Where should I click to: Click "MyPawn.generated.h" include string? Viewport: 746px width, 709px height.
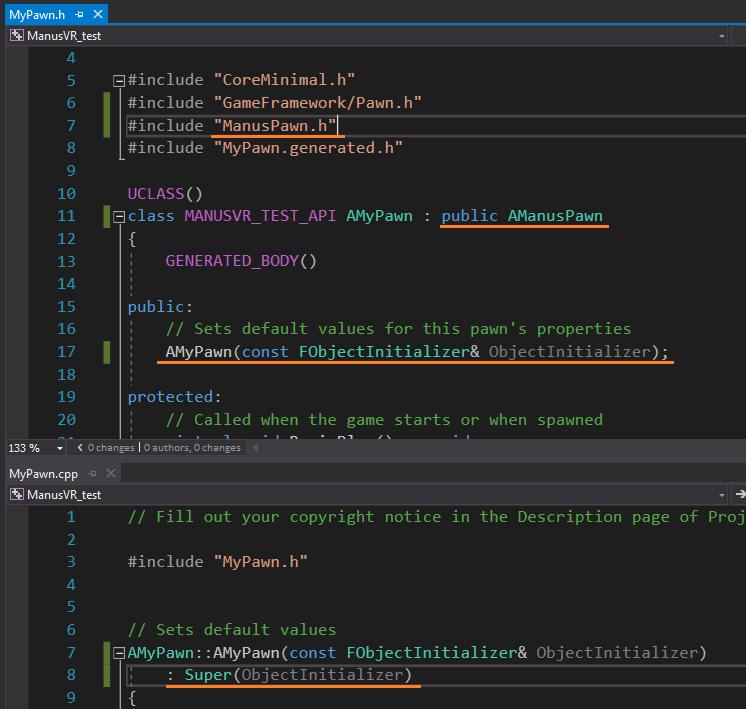click(x=308, y=148)
